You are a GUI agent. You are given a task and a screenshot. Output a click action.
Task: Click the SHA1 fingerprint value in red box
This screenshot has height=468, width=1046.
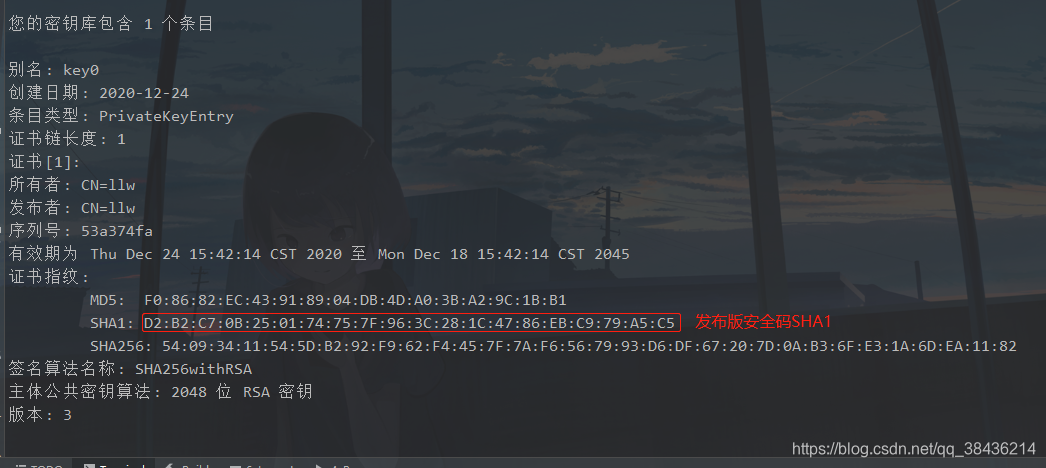pos(410,323)
